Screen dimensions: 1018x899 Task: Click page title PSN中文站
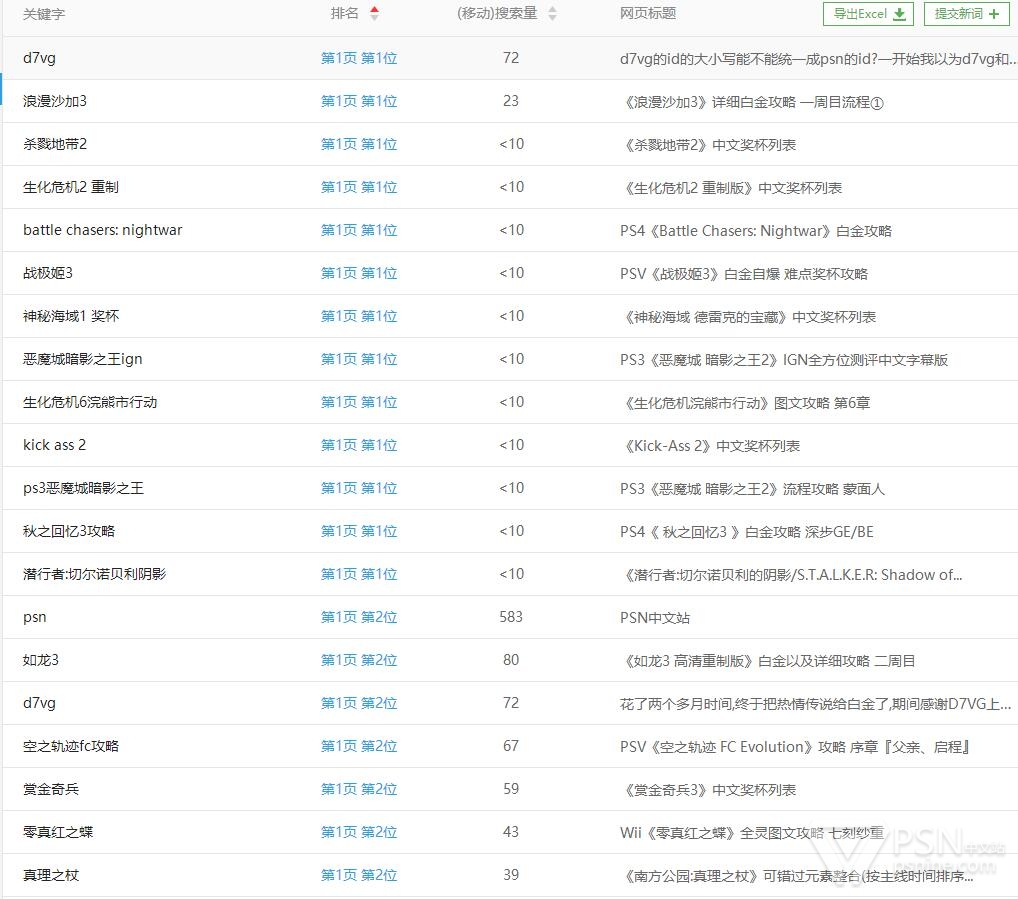point(655,618)
